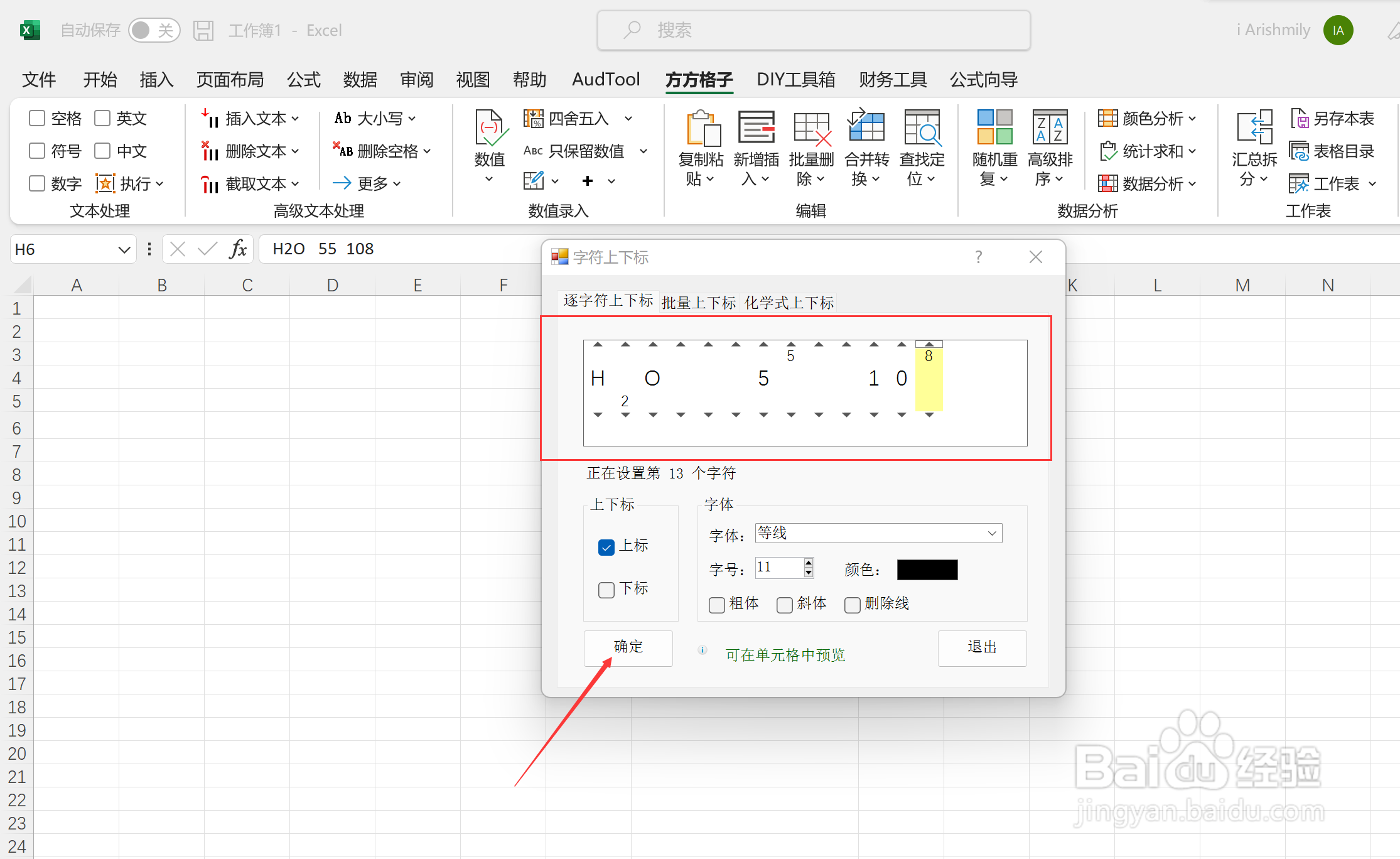Screen dimensions: 1400x859
Task: Enable the 下标 subscript checkbox
Action: click(x=606, y=590)
